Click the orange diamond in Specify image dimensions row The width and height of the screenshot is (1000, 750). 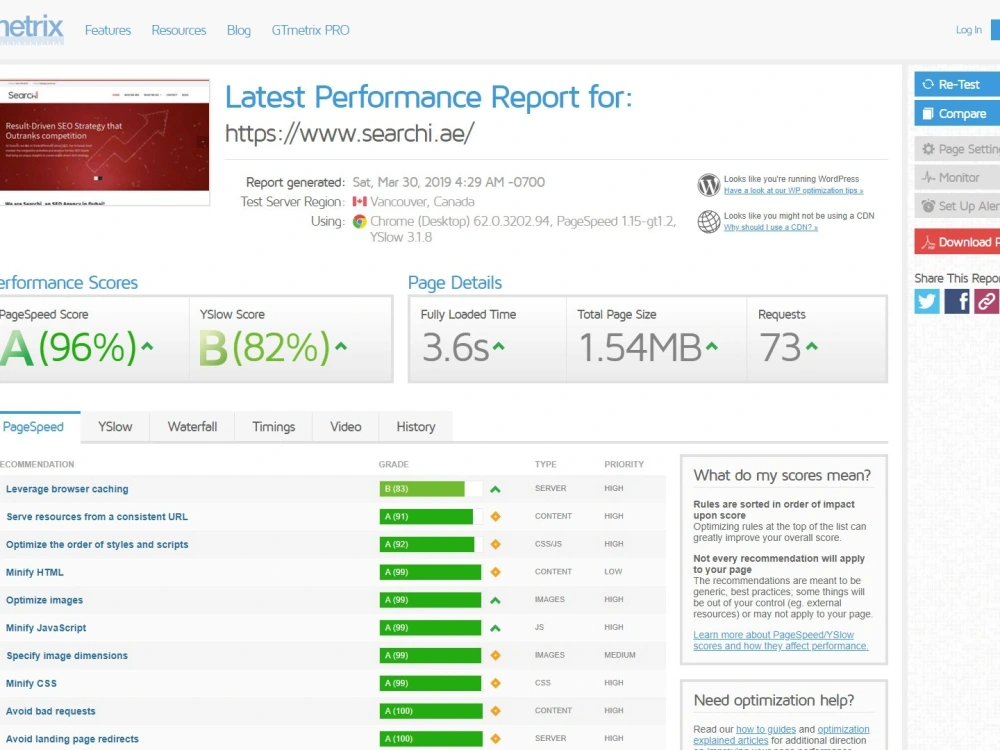[496, 656]
